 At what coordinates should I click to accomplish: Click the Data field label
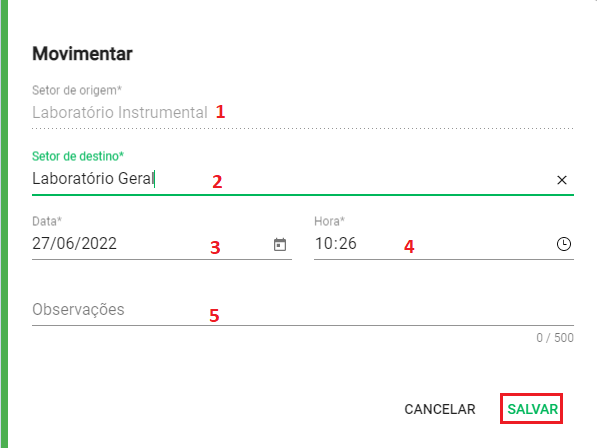coord(47,221)
